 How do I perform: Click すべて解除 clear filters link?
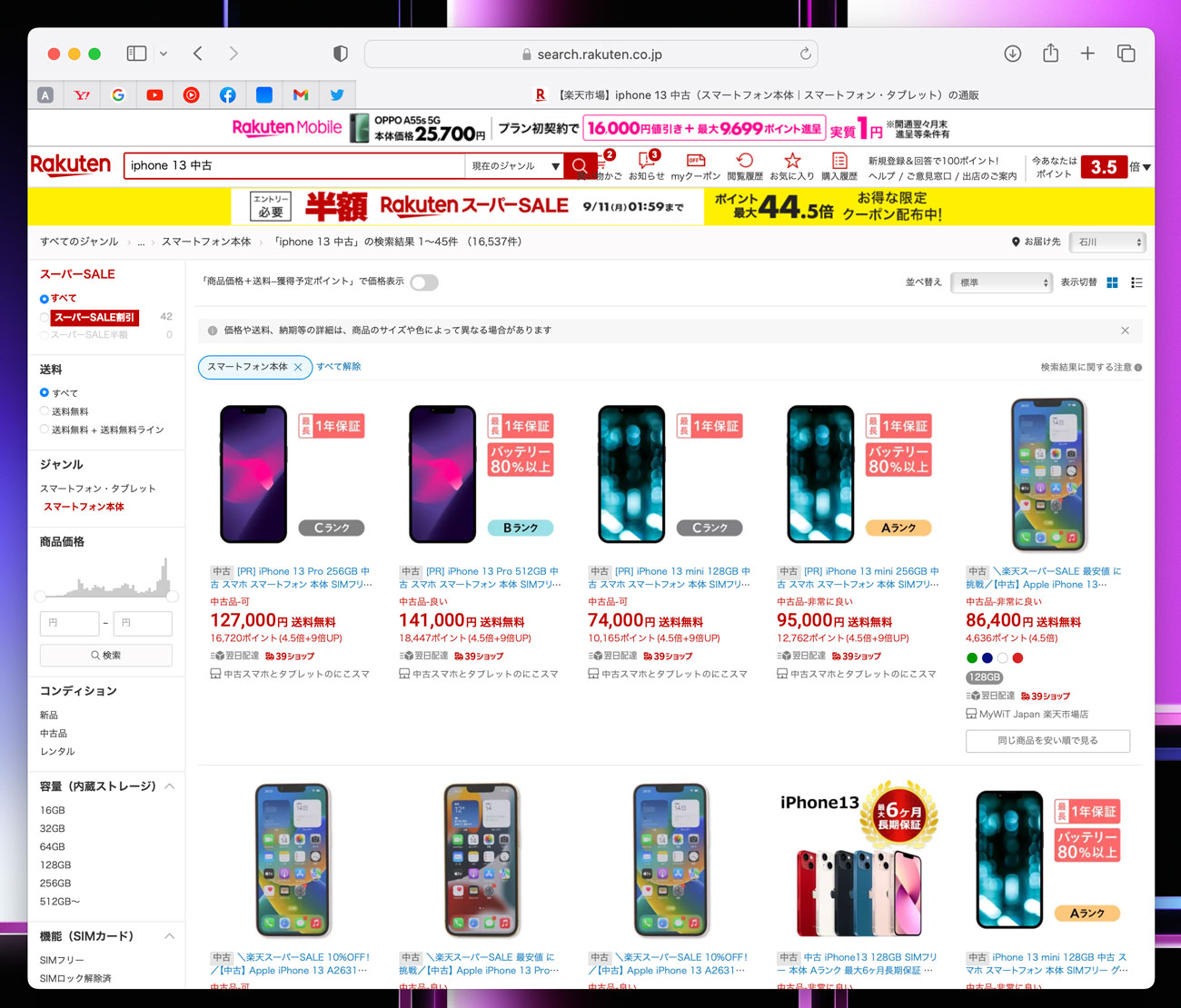339,367
